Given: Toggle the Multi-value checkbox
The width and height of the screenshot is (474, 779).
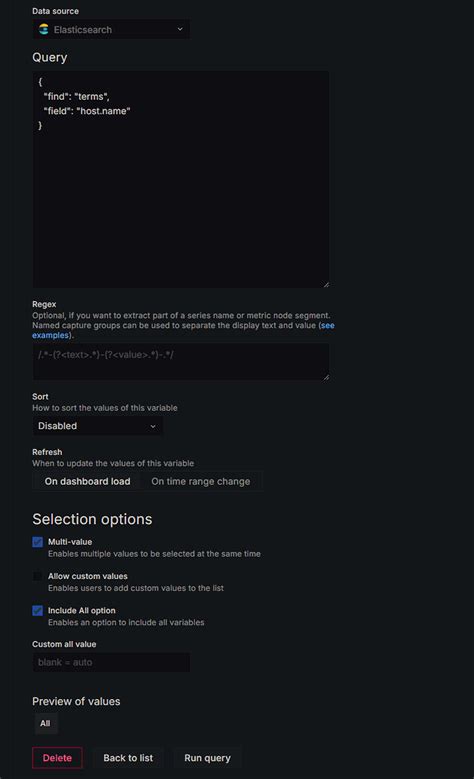Looking at the screenshot, I should click(x=37, y=542).
